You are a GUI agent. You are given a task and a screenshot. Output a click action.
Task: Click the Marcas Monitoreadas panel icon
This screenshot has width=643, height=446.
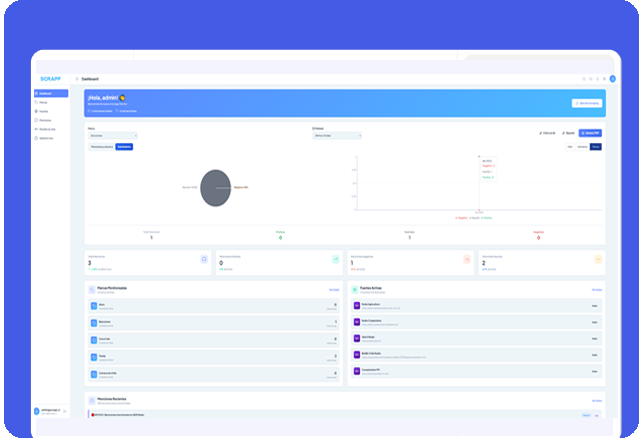(x=92, y=289)
